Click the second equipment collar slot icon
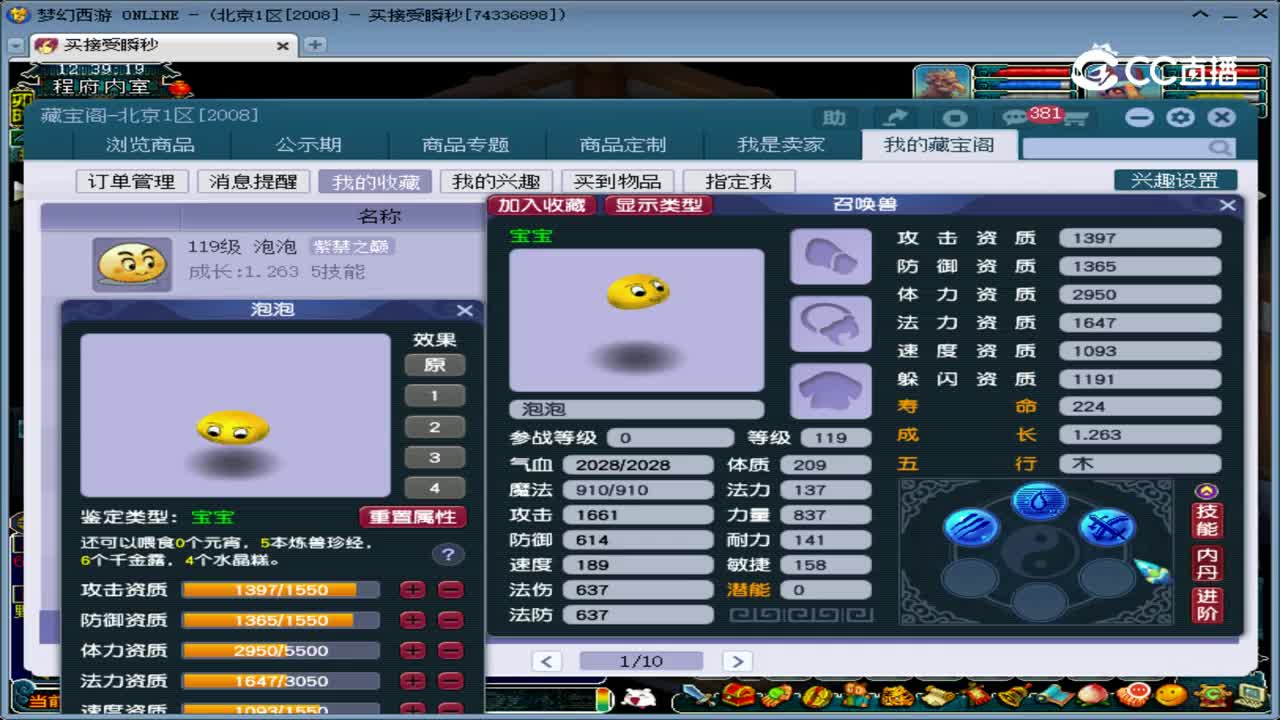The height and width of the screenshot is (720, 1280). pos(831,324)
